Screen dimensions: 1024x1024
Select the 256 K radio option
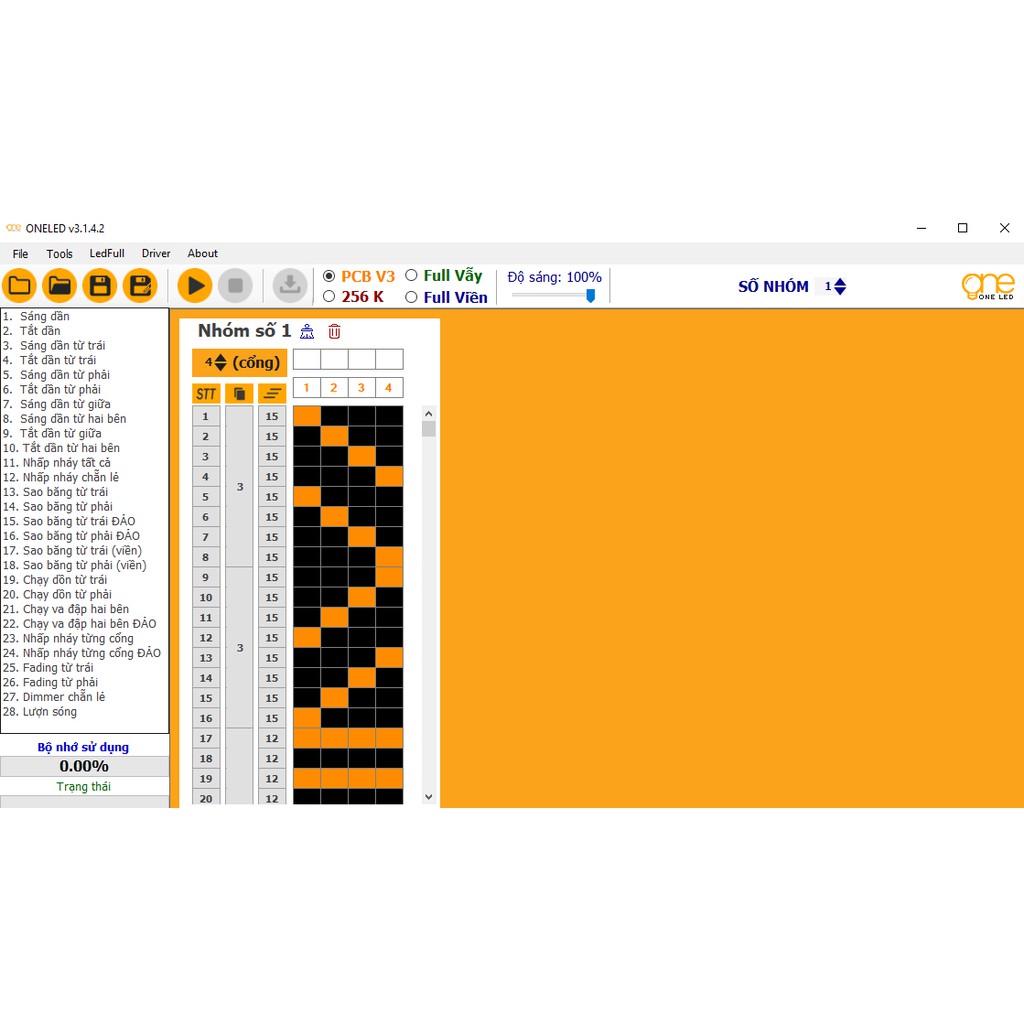pos(329,296)
